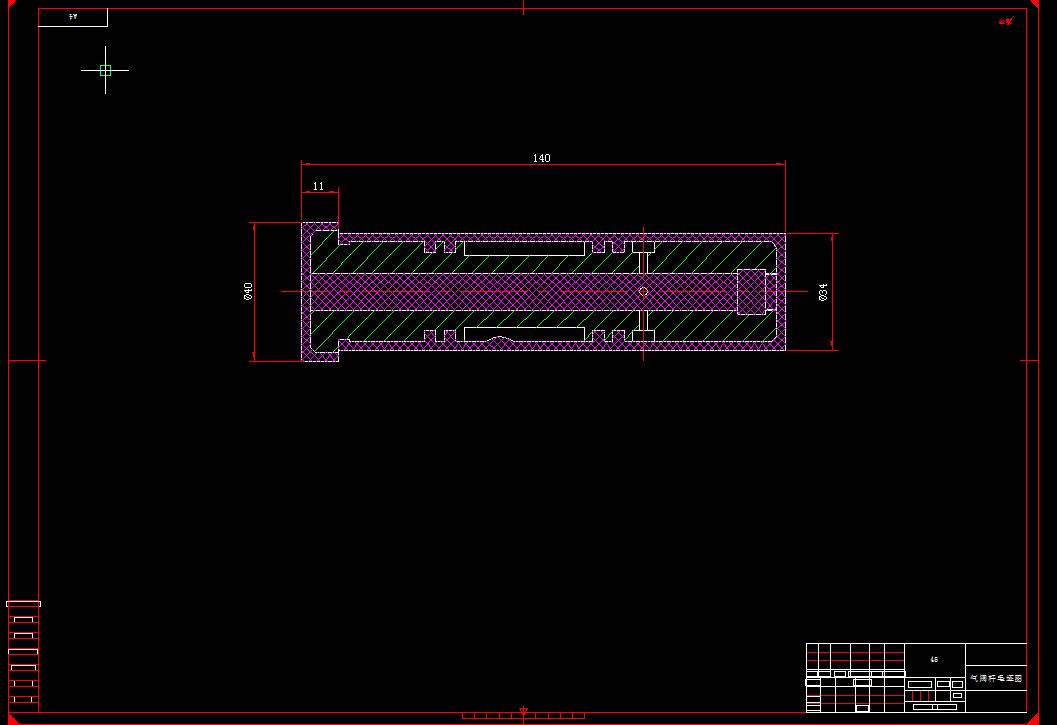
Task: Select the graduated scale ruler at the bottom center
Action: click(x=490, y=716)
